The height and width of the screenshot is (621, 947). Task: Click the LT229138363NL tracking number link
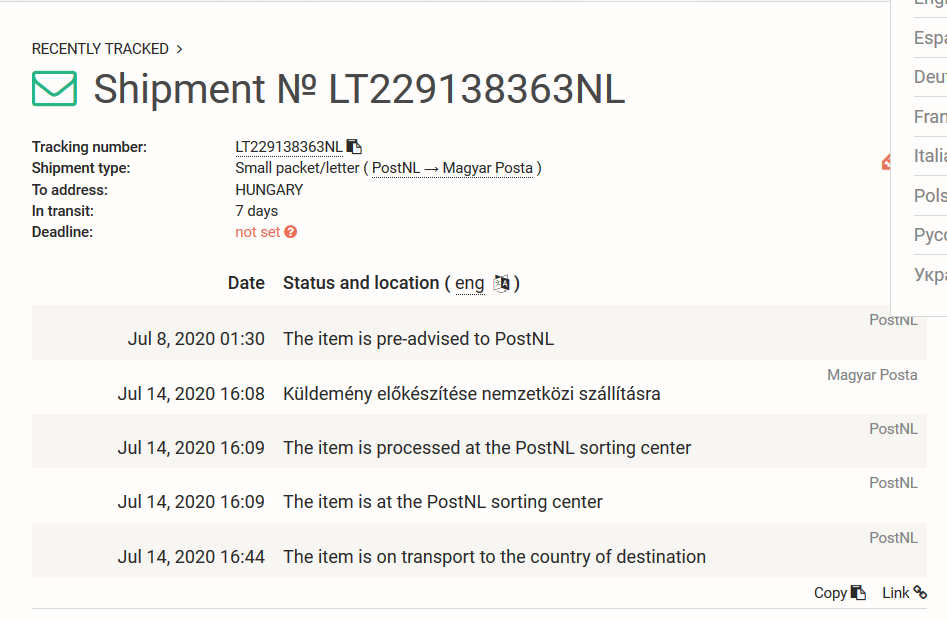[x=289, y=147]
